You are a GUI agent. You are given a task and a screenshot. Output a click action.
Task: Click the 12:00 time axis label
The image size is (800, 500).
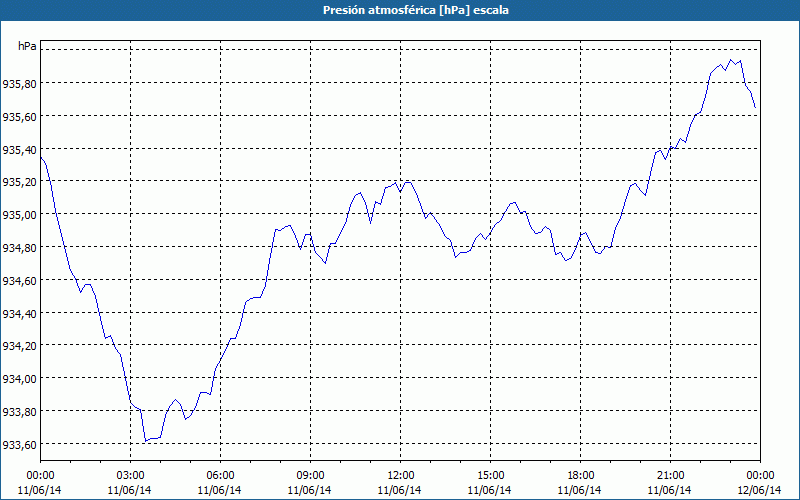(x=401, y=476)
